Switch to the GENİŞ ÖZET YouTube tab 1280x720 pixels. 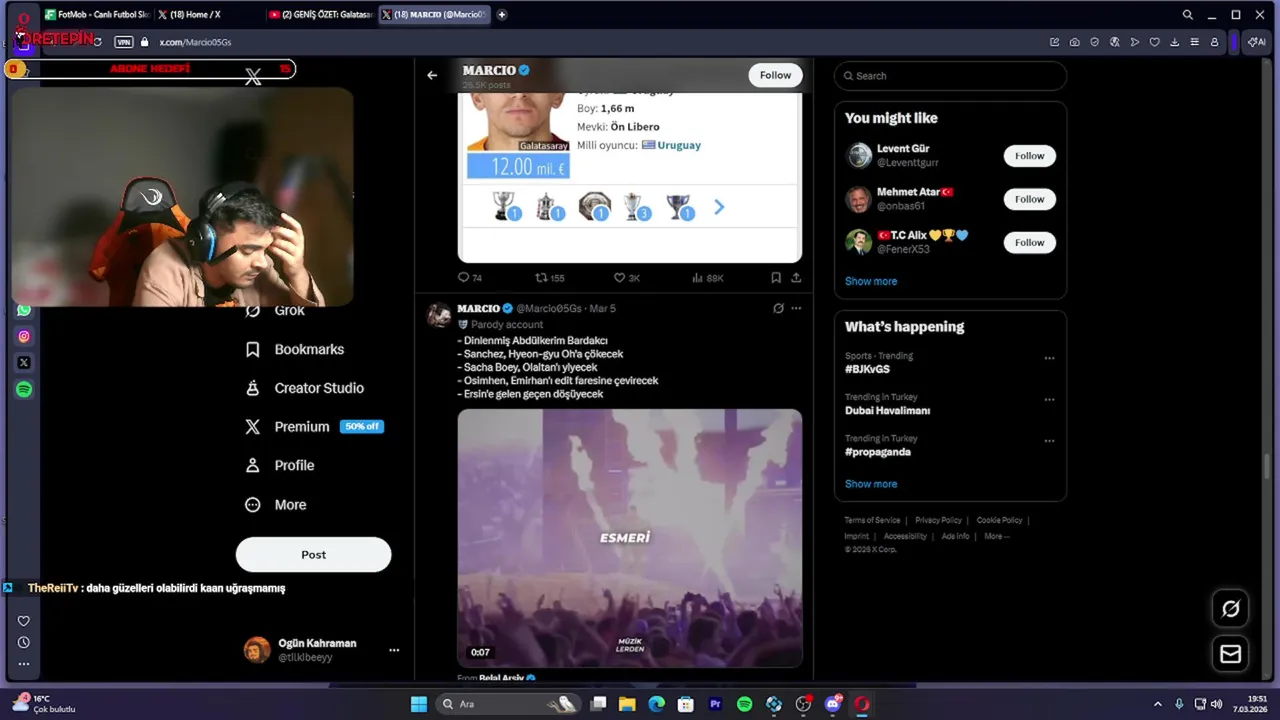(320, 15)
